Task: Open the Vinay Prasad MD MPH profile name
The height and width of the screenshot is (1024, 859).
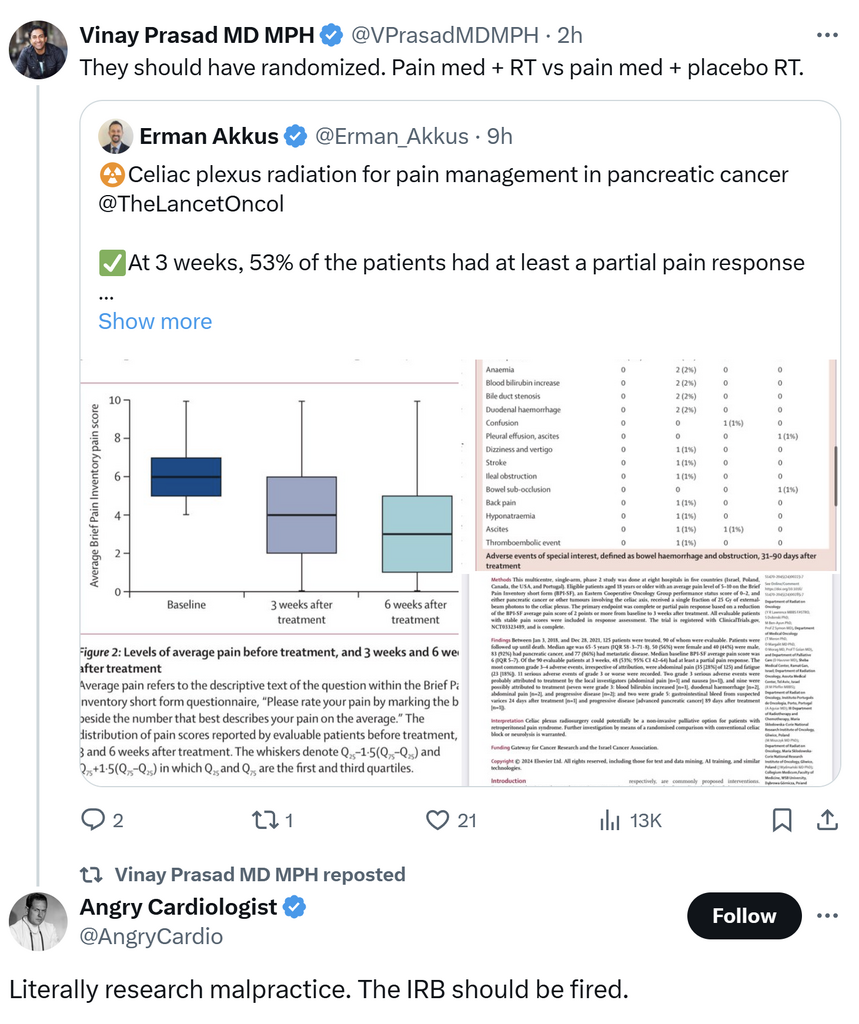Action: (195, 35)
